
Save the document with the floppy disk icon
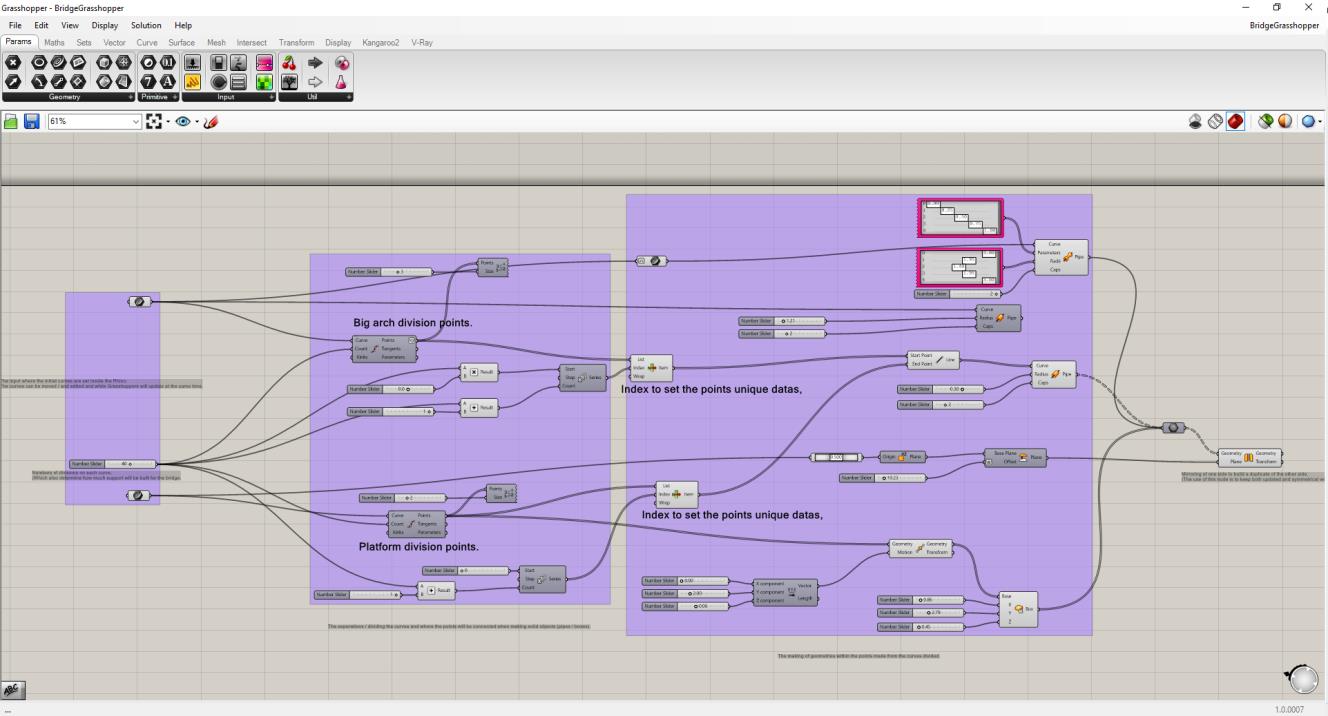coord(31,121)
